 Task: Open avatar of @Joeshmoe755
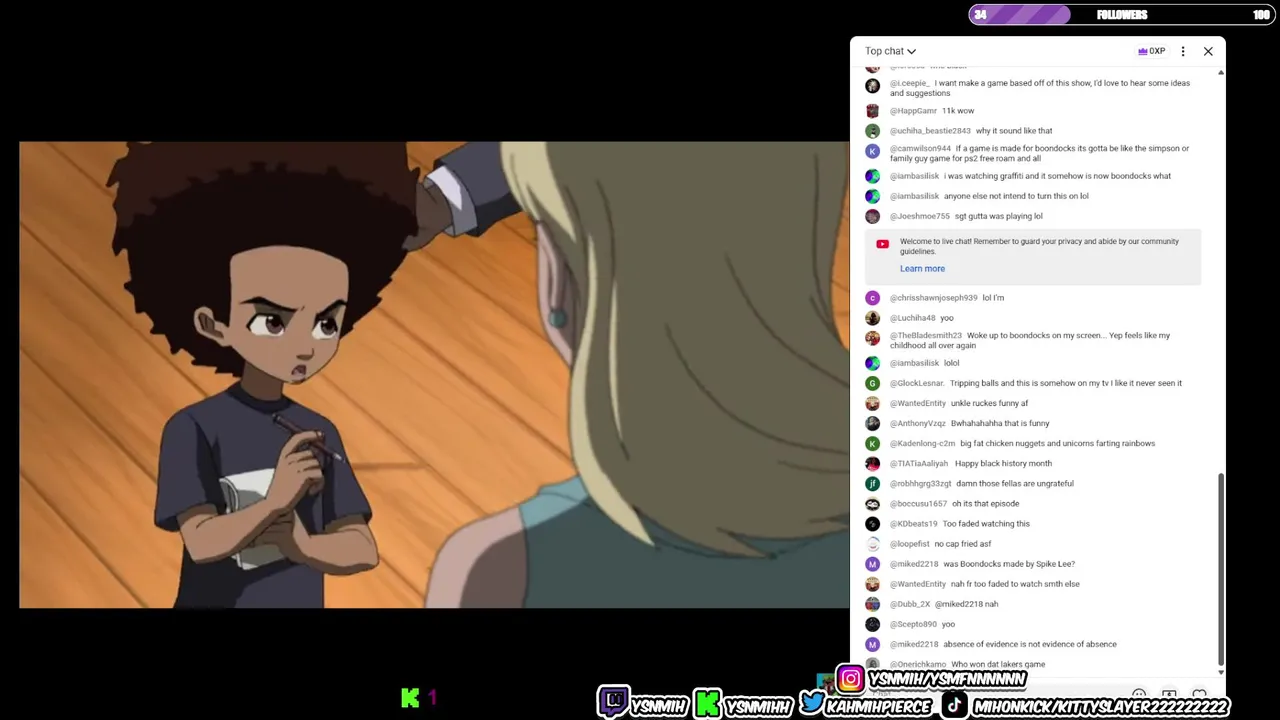point(872,216)
